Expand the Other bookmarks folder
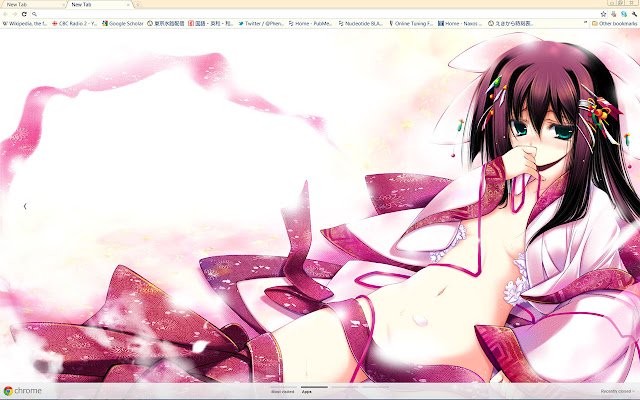640x400 pixels. click(x=615, y=24)
